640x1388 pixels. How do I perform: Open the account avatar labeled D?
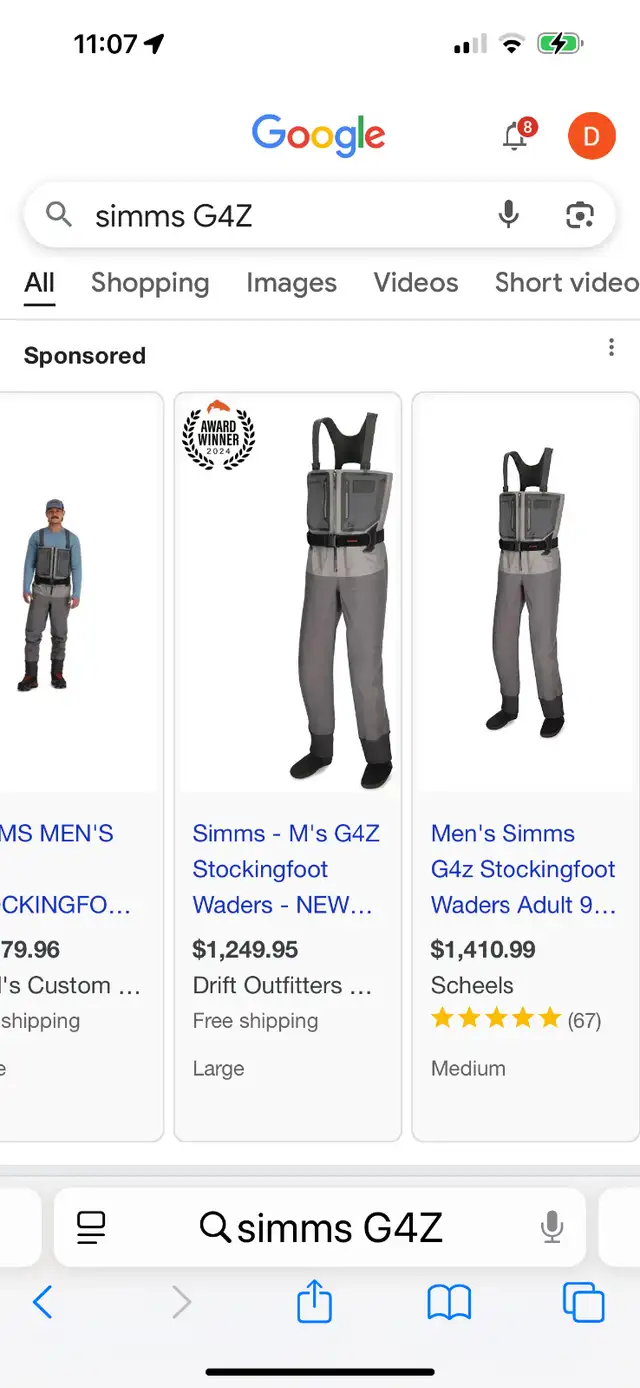click(x=591, y=136)
